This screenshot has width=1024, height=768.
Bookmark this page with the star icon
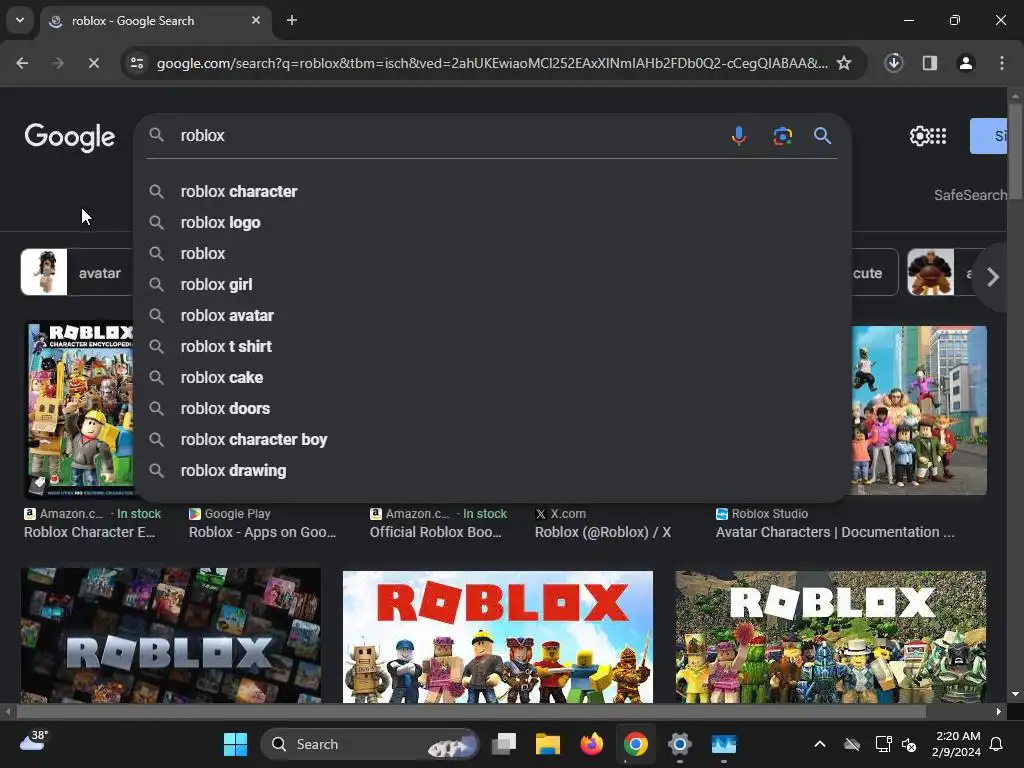coord(844,63)
